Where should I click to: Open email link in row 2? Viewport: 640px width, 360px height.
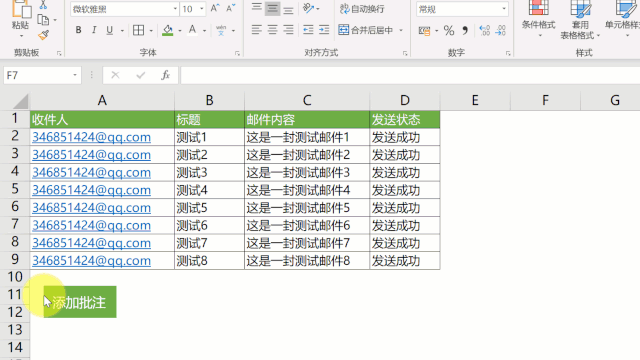tap(91, 137)
